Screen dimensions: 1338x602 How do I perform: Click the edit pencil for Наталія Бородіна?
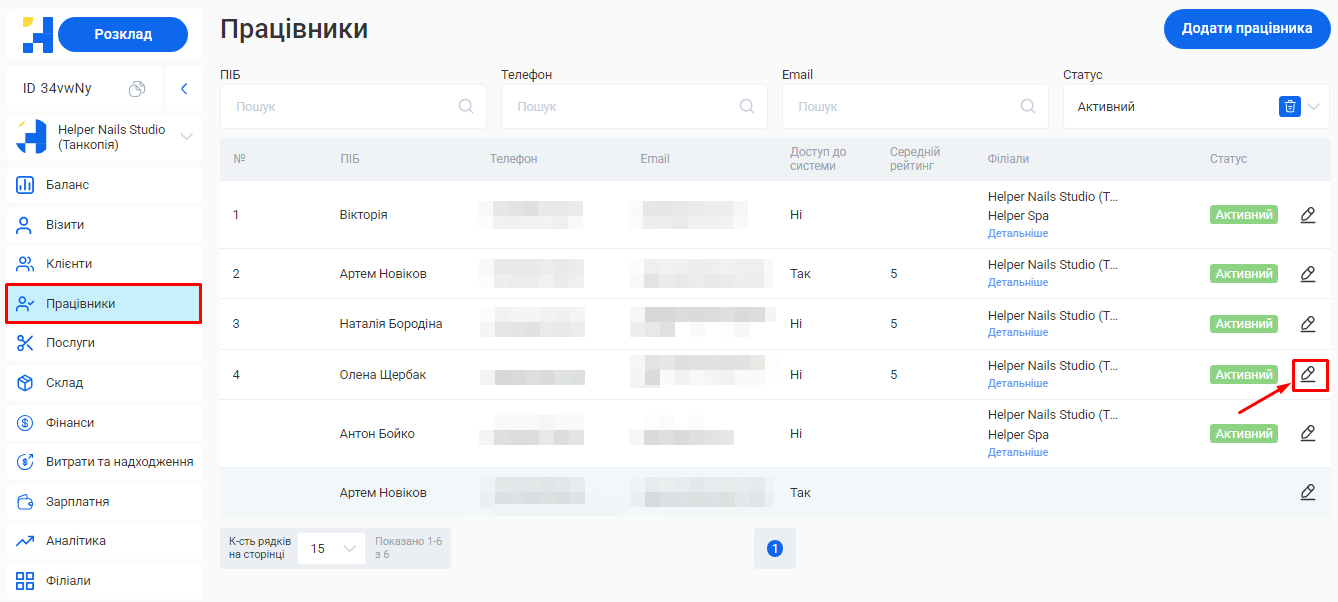(1308, 324)
